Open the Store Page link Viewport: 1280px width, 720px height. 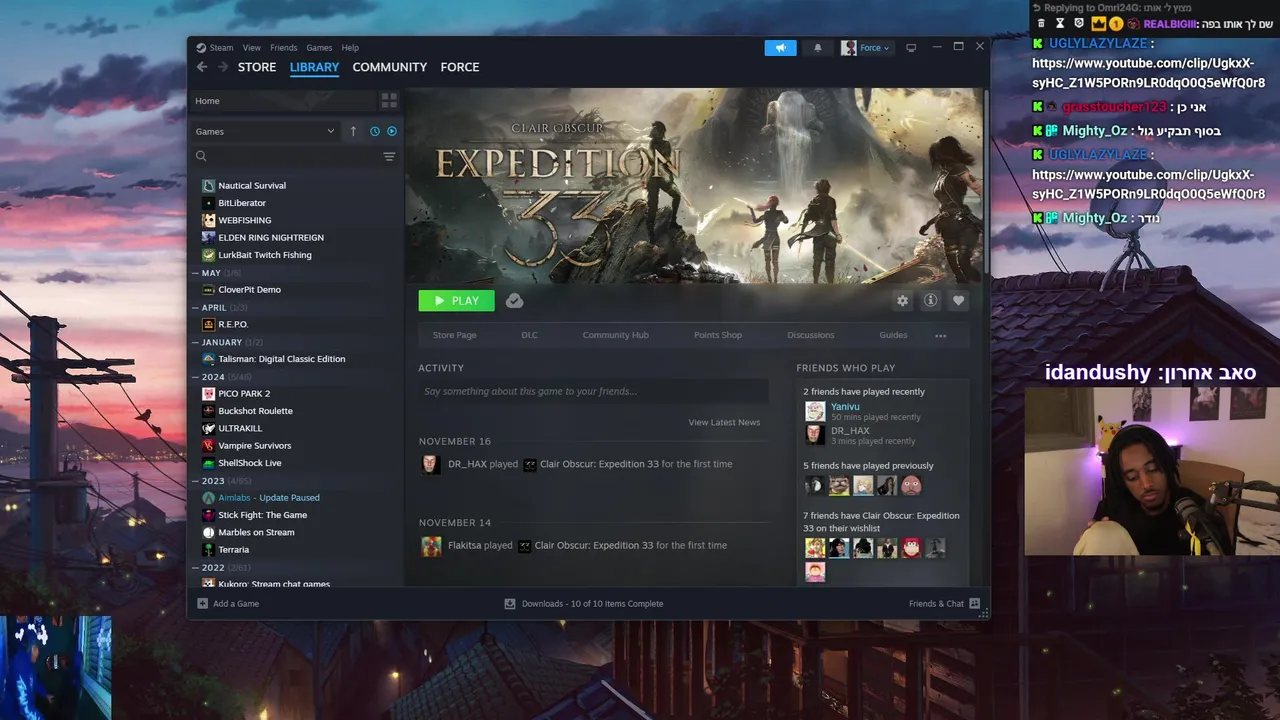tap(454, 335)
